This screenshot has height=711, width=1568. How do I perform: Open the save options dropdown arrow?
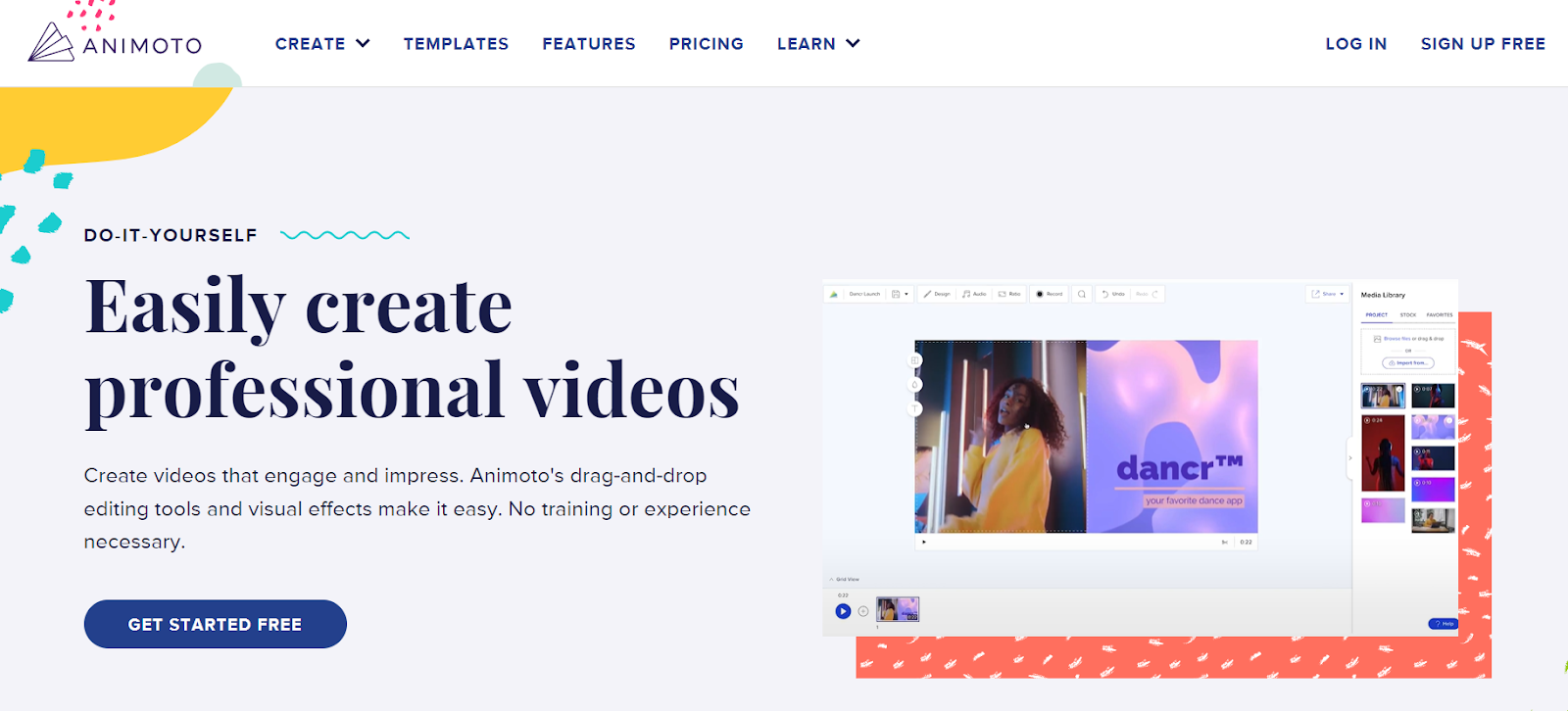(x=906, y=294)
